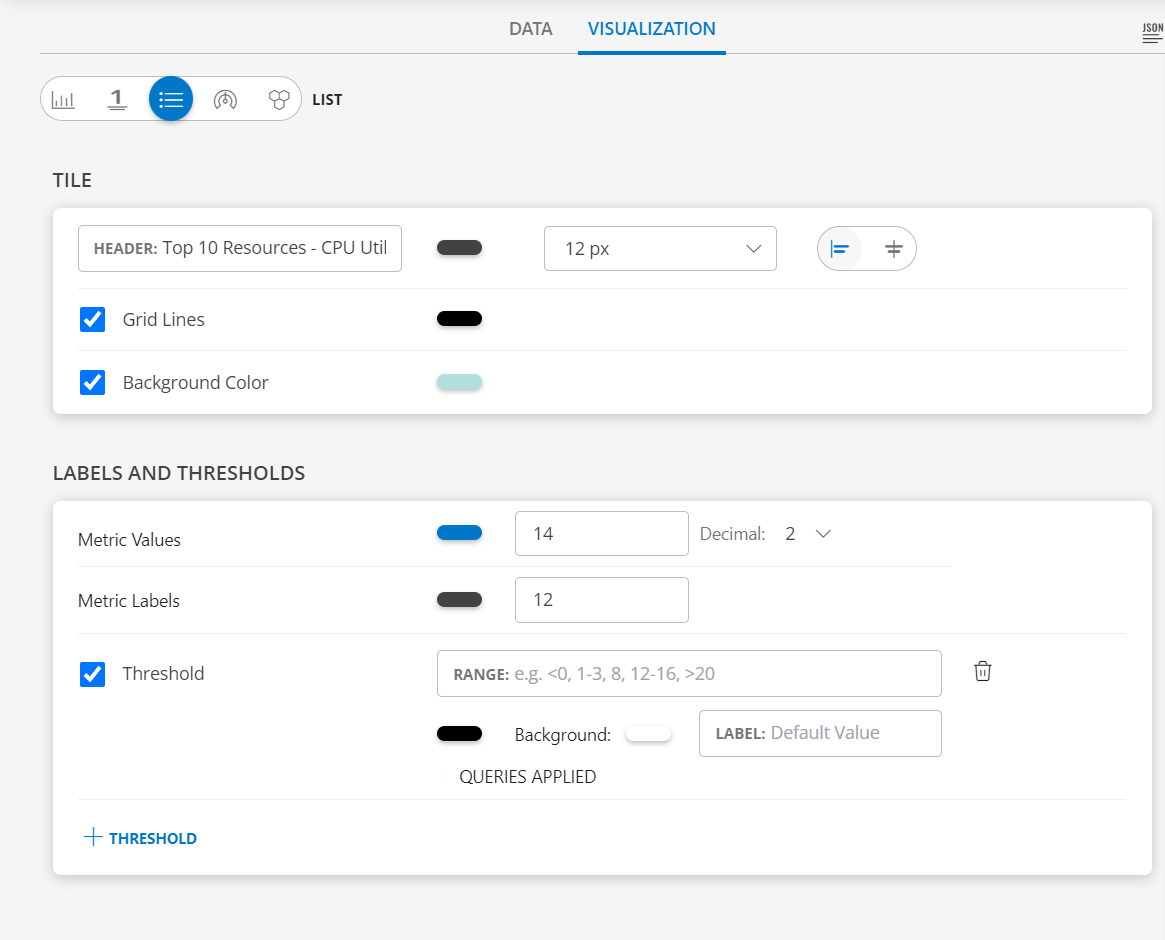Uncheck the Threshold checkbox
This screenshot has height=940, width=1165.
[92, 674]
